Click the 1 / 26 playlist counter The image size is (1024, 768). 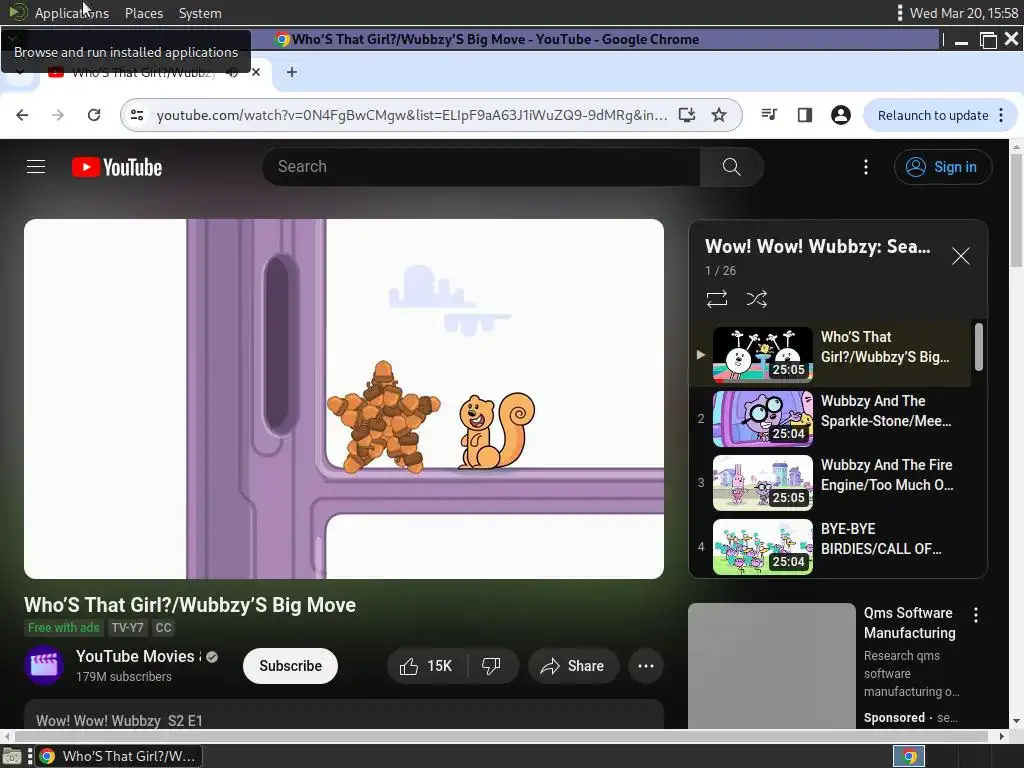tap(720, 270)
